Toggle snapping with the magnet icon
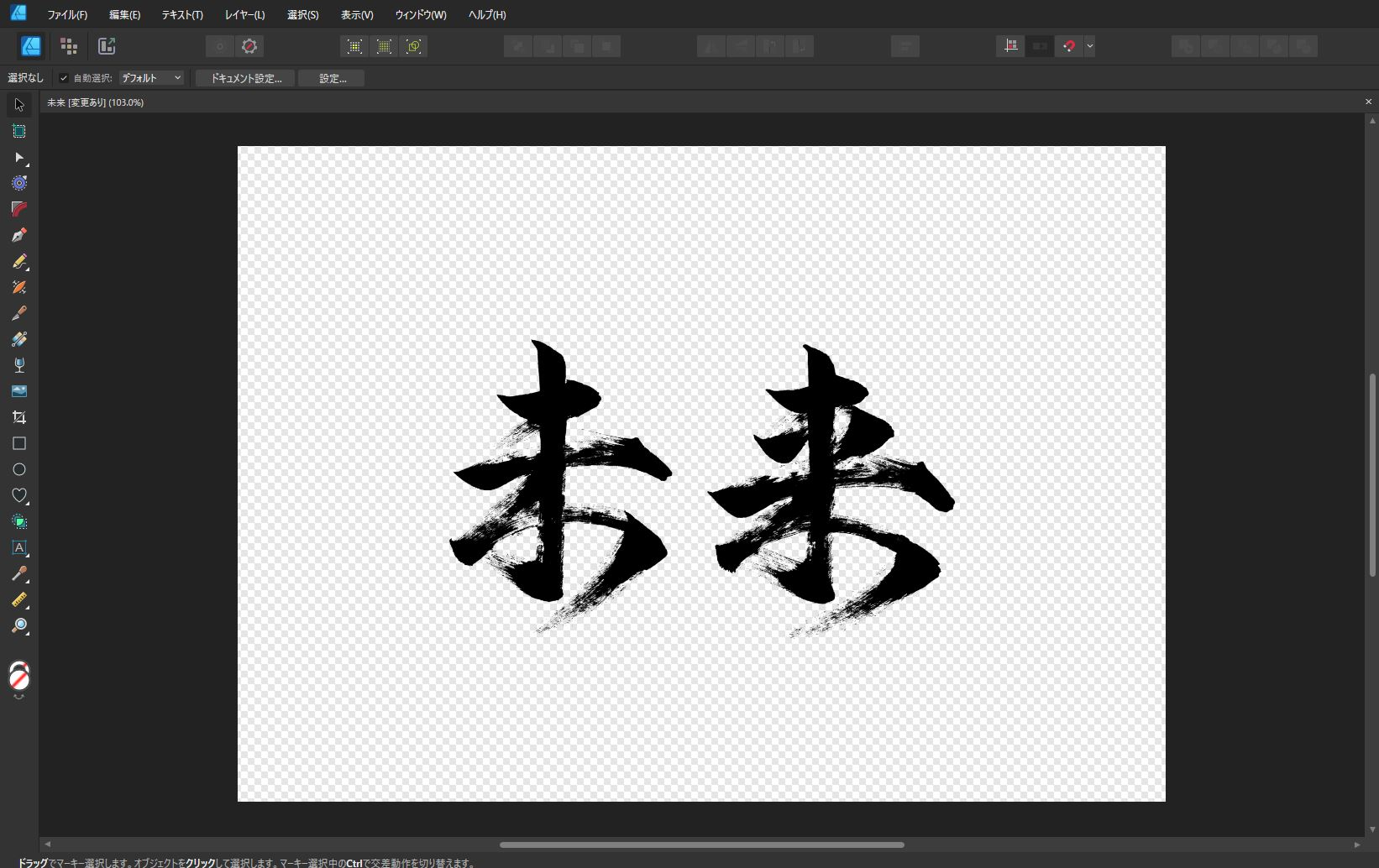 click(1069, 46)
